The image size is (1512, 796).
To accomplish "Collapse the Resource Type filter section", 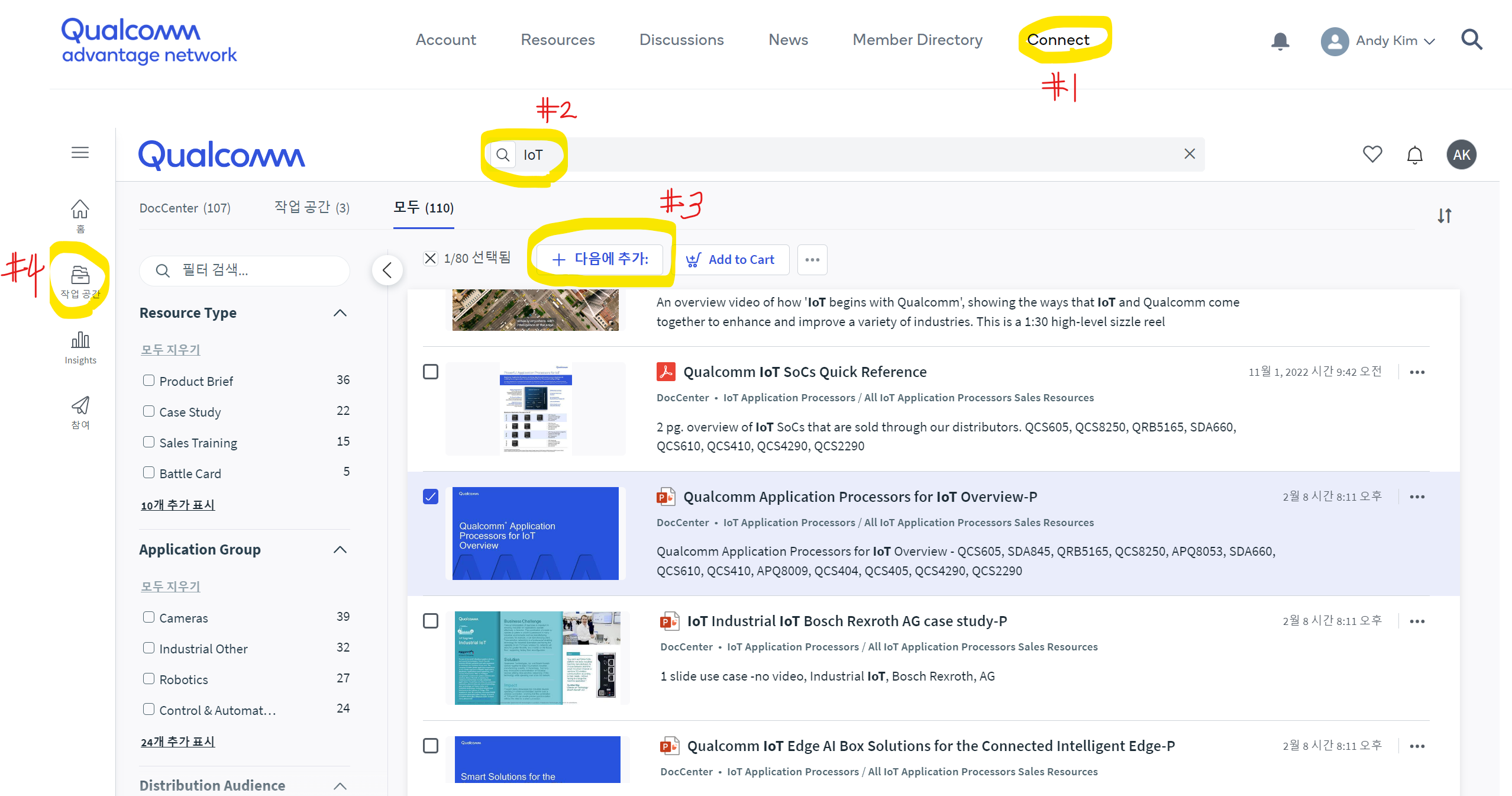I will point(340,313).
